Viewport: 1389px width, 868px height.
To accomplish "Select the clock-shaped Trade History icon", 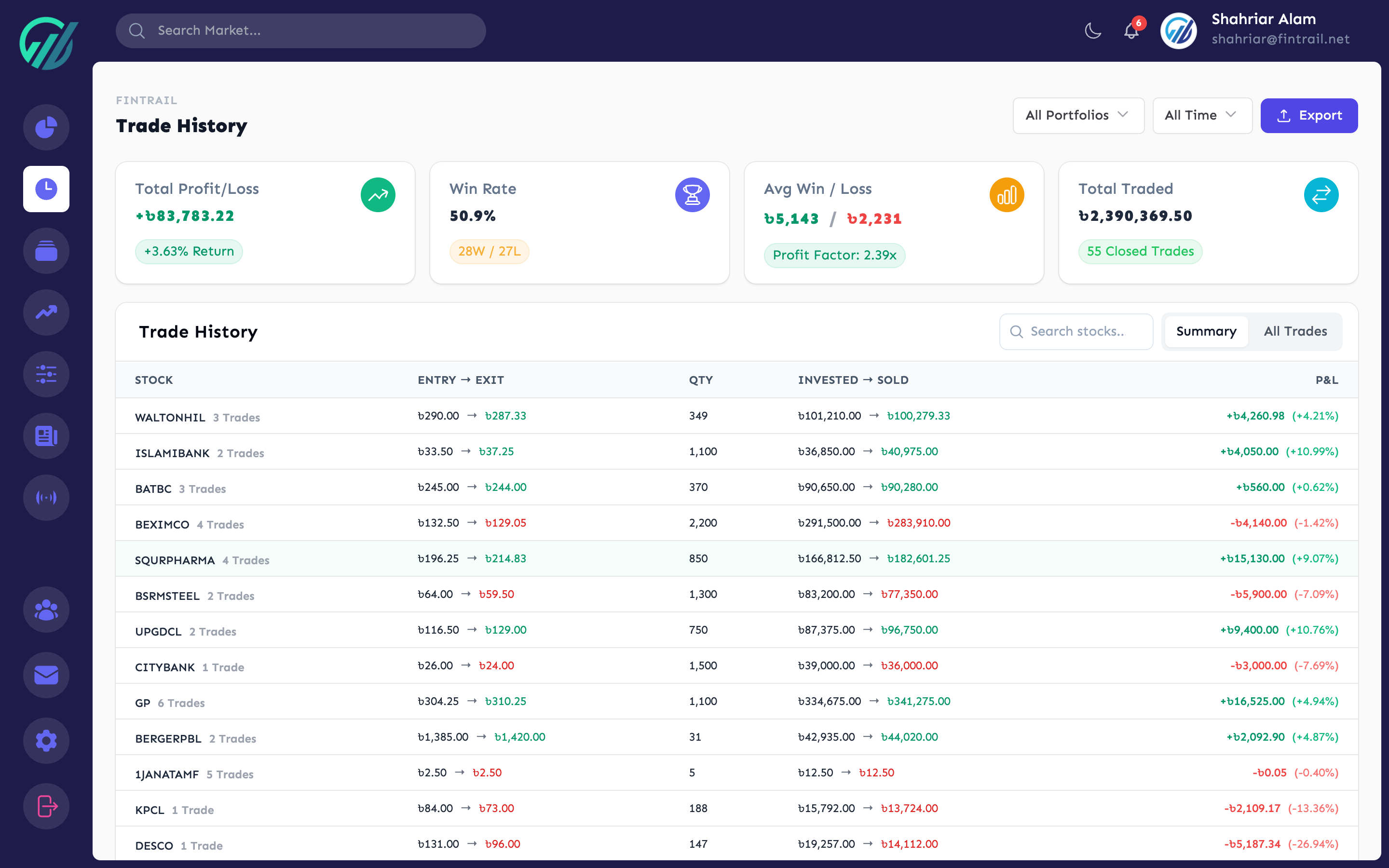I will pos(46,189).
